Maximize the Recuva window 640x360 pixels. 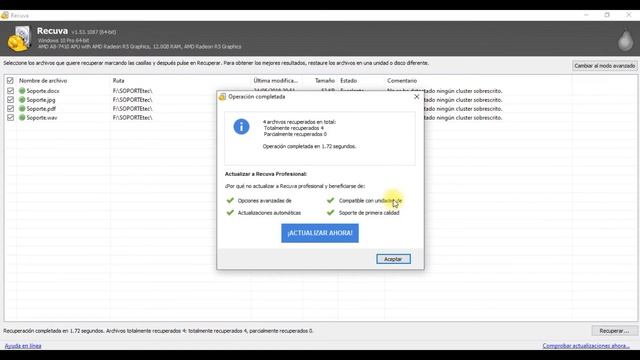[x=607, y=15]
